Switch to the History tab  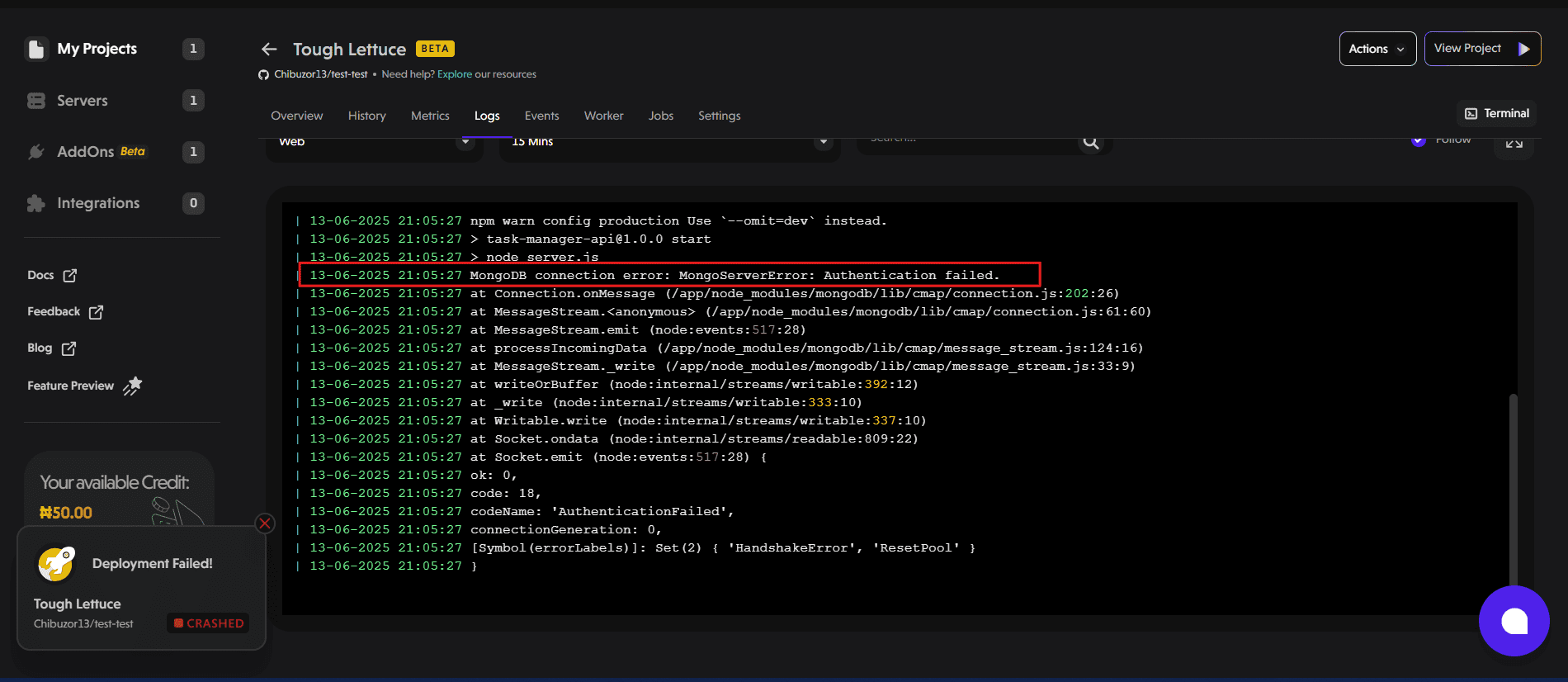[366, 116]
